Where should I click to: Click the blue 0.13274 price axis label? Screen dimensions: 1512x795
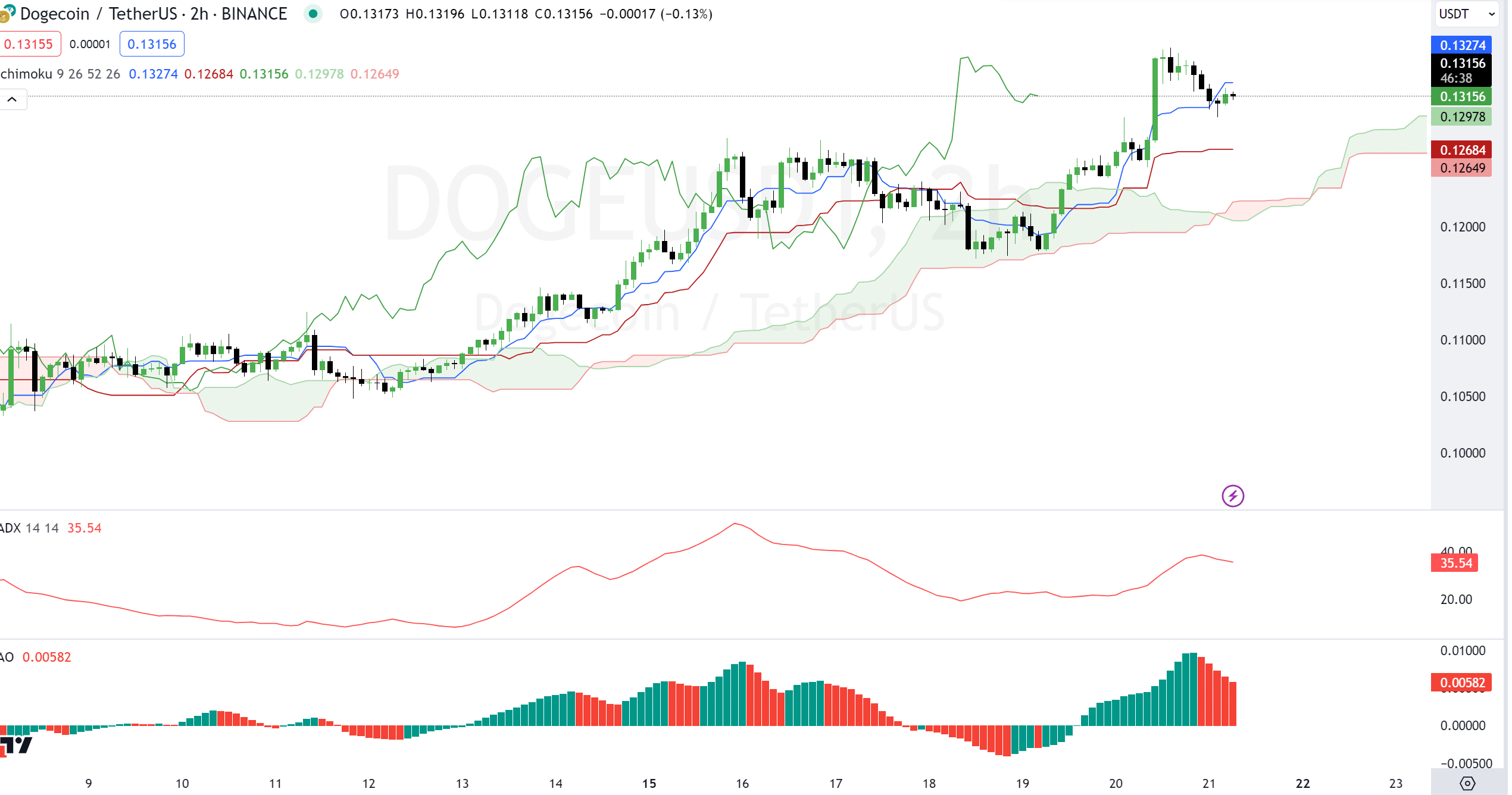tap(1461, 45)
